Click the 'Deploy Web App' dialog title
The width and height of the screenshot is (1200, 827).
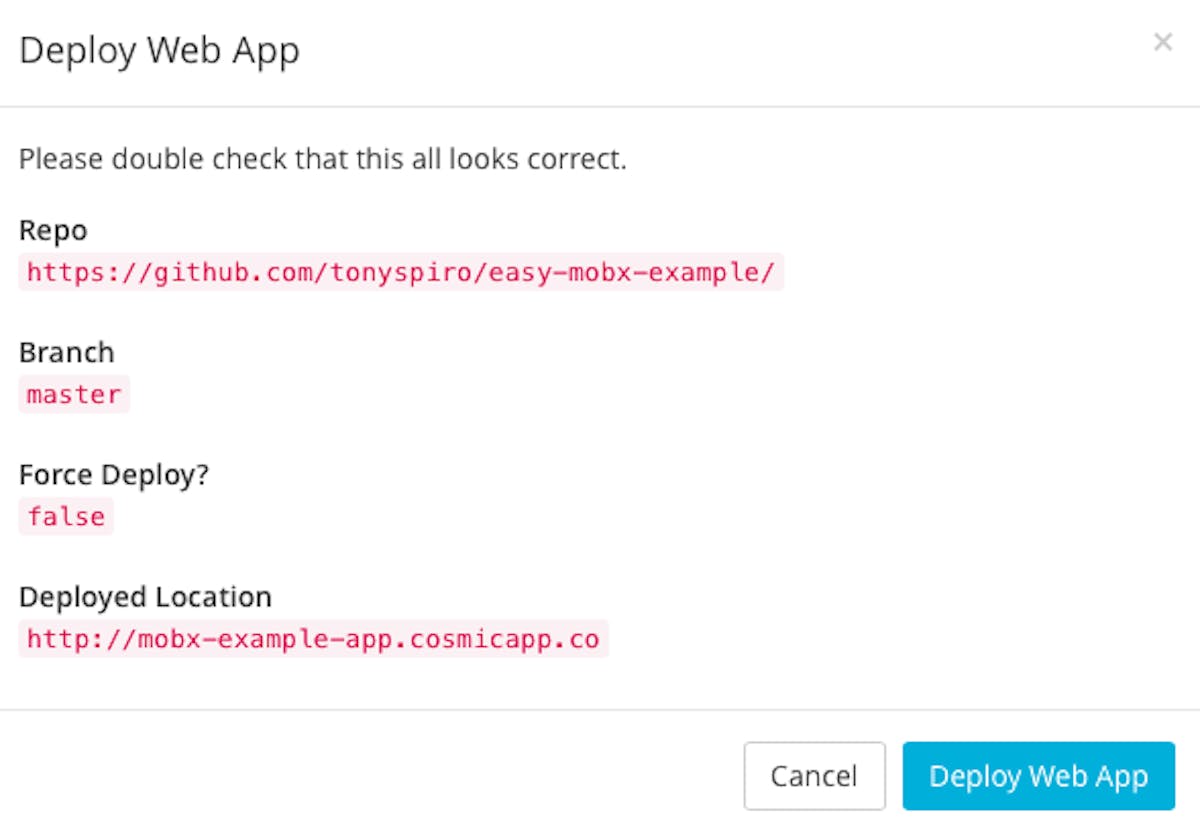[x=159, y=50]
